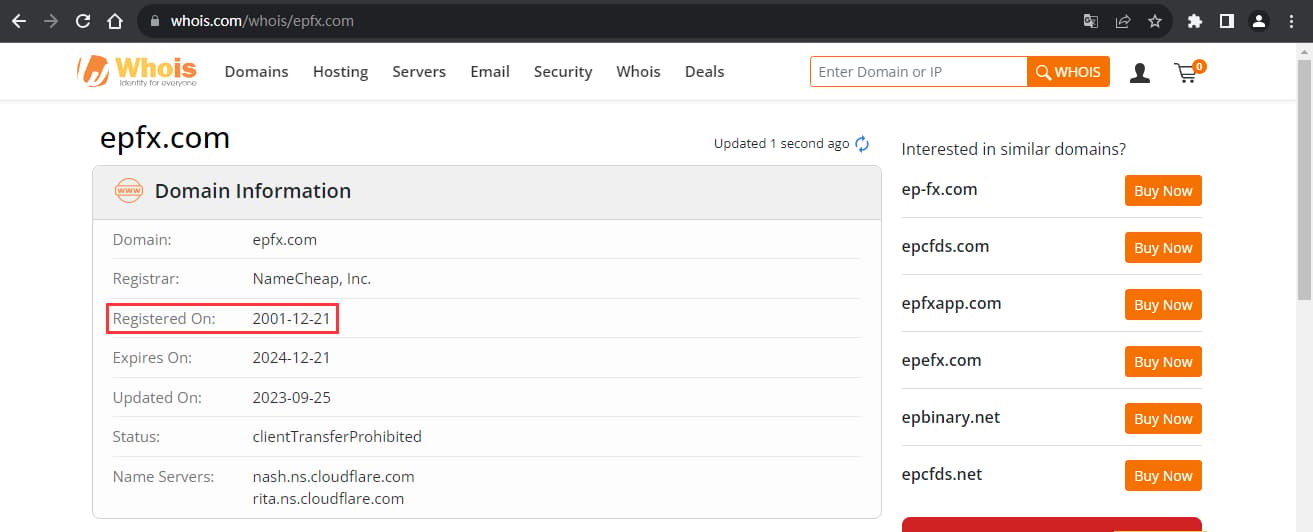Click the registrar value NameCheap, Inc.

pyautogui.click(x=312, y=279)
